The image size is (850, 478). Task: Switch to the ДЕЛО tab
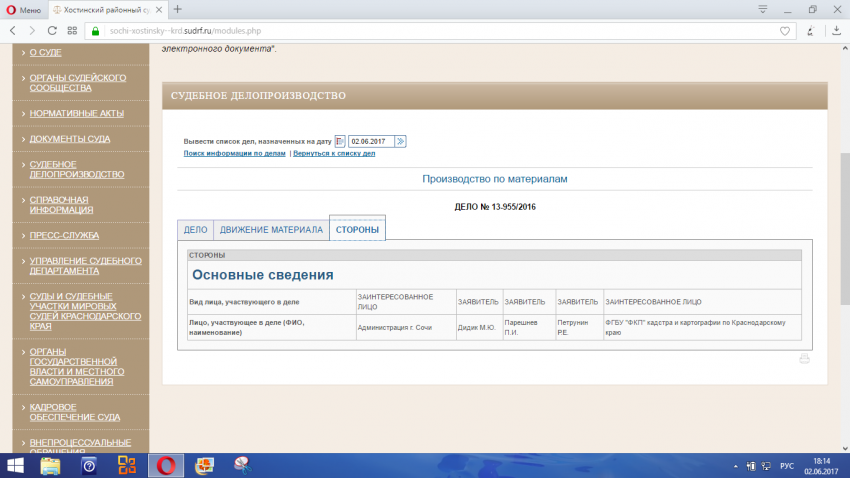point(196,230)
